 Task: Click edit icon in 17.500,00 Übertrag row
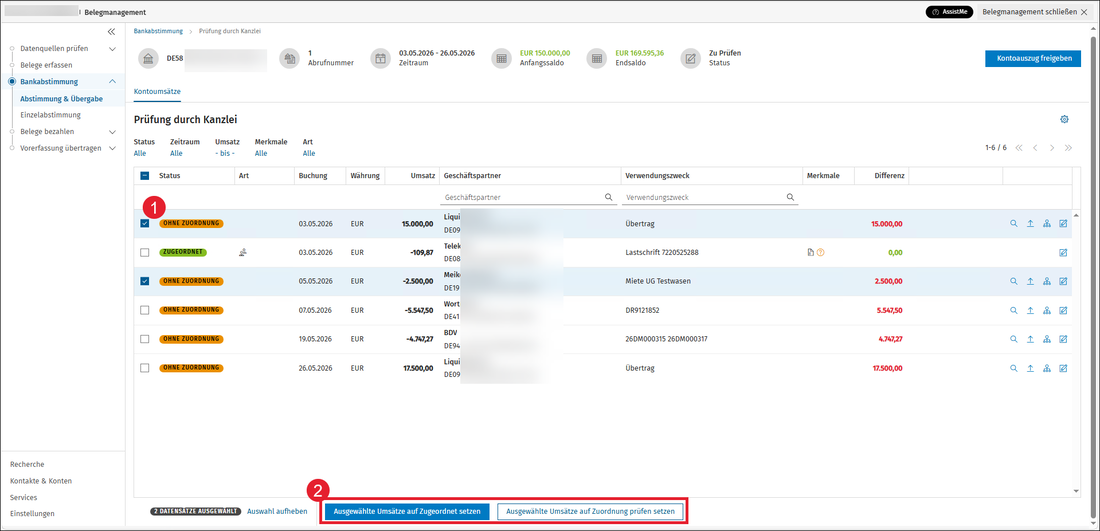[1063, 368]
